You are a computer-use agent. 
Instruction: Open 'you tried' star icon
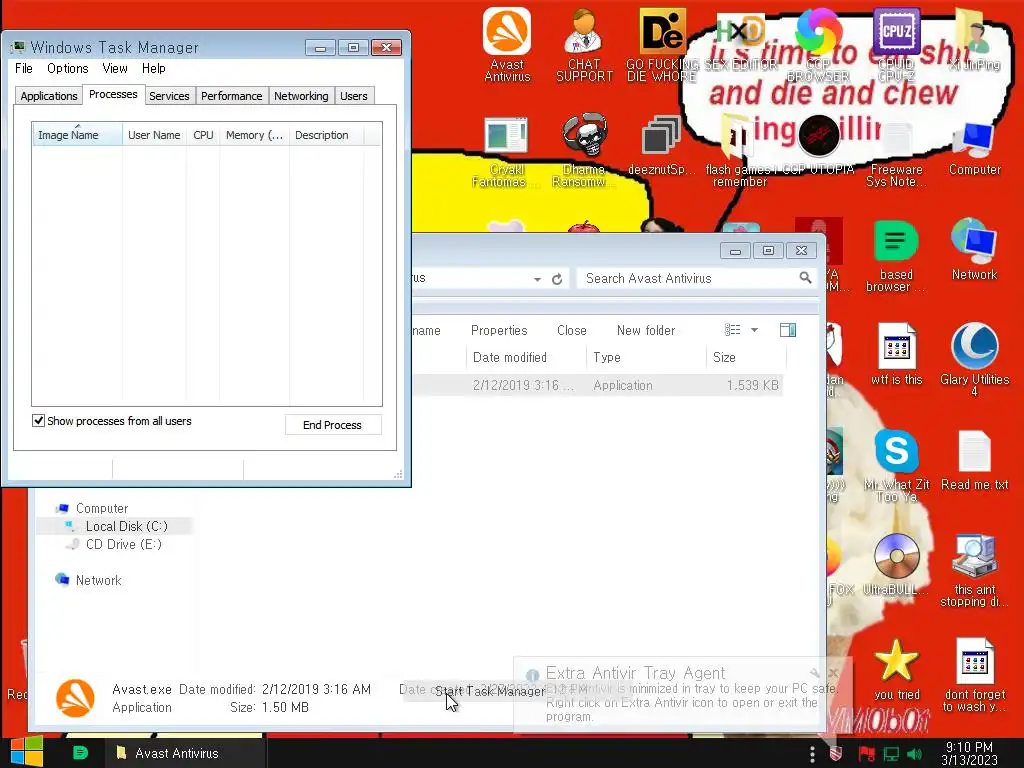[x=896, y=670]
